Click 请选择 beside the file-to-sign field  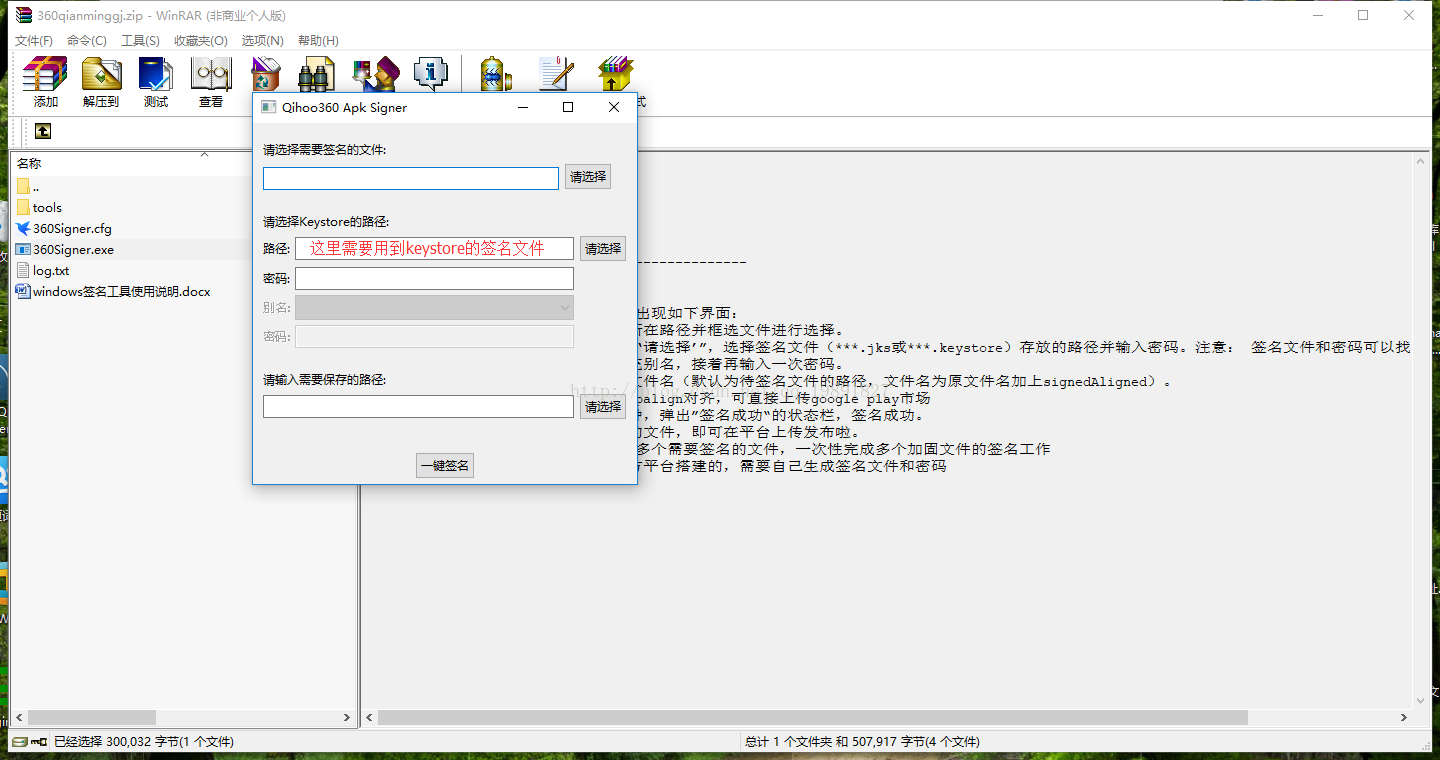tap(588, 177)
